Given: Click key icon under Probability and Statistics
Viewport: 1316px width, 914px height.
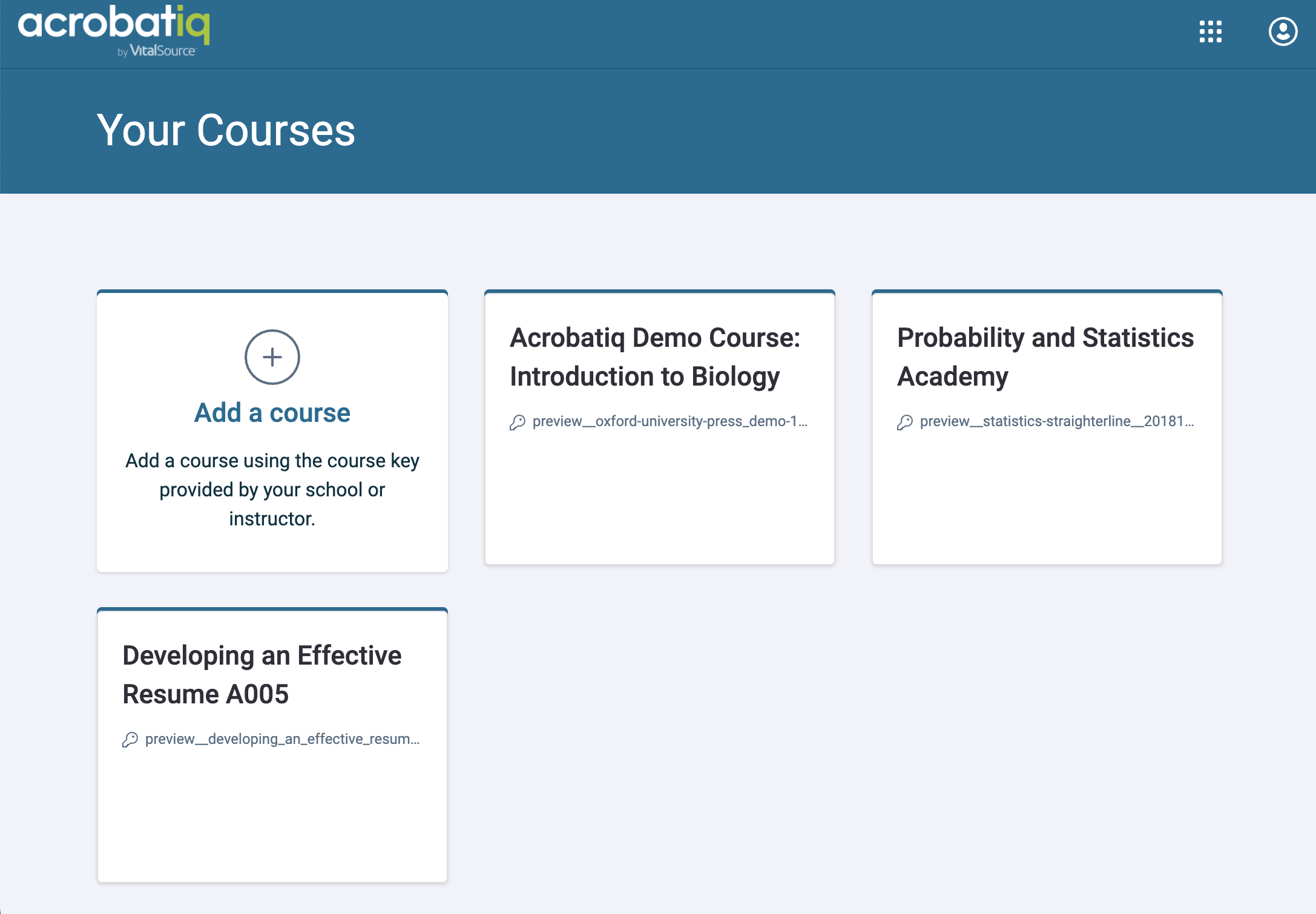Looking at the screenshot, I should (x=905, y=422).
